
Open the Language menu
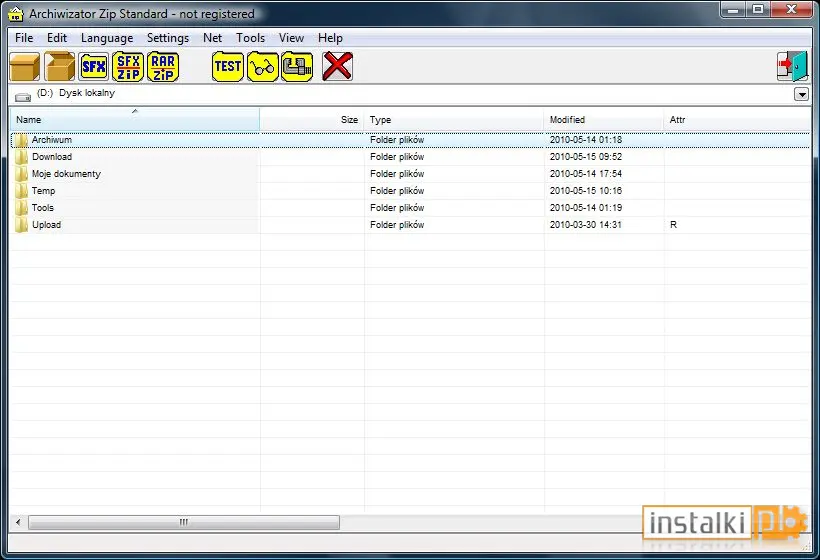pyautogui.click(x=107, y=38)
